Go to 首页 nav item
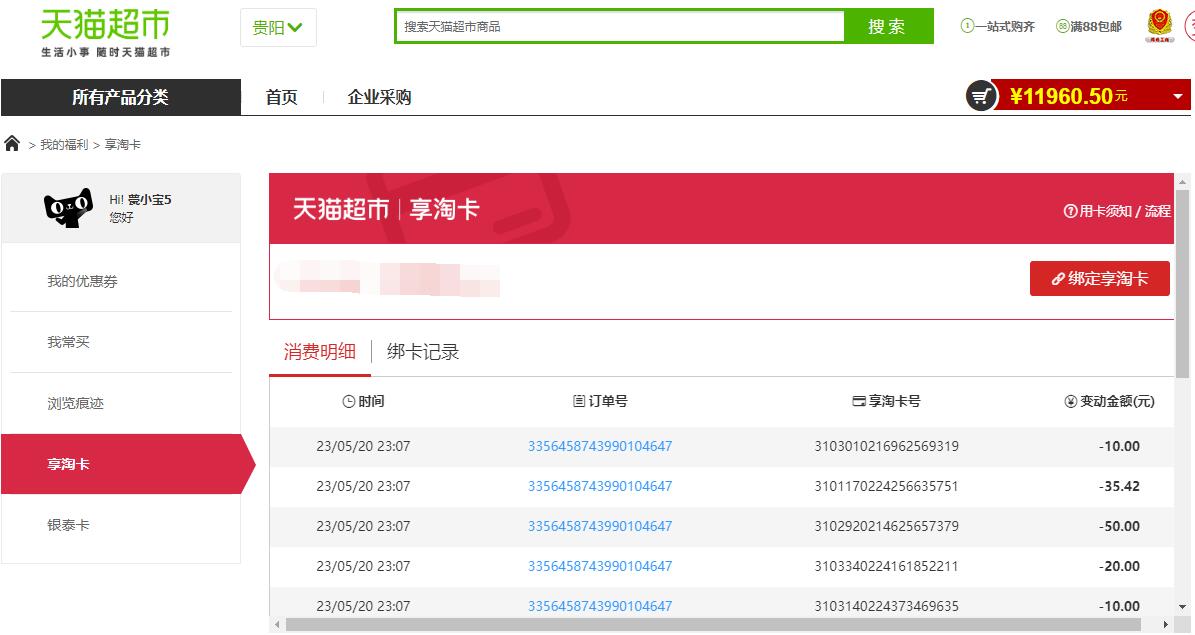1195x635 pixels. [x=281, y=97]
